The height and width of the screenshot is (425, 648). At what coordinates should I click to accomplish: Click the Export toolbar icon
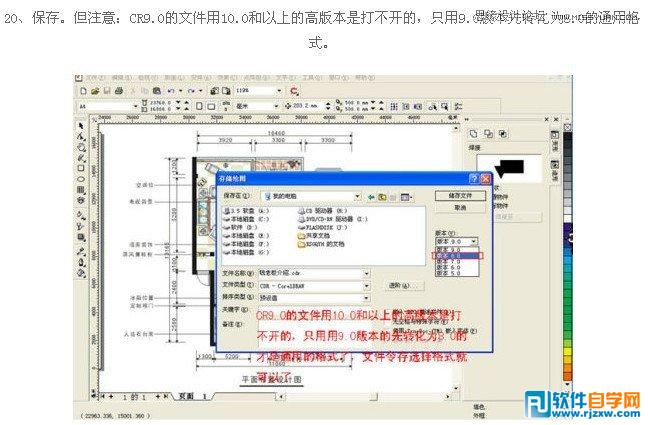point(226,91)
